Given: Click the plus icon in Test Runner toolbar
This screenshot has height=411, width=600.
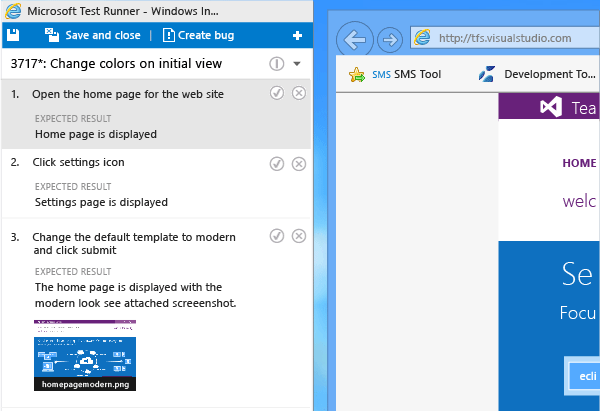Looking at the screenshot, I should [x=297, y=36].
